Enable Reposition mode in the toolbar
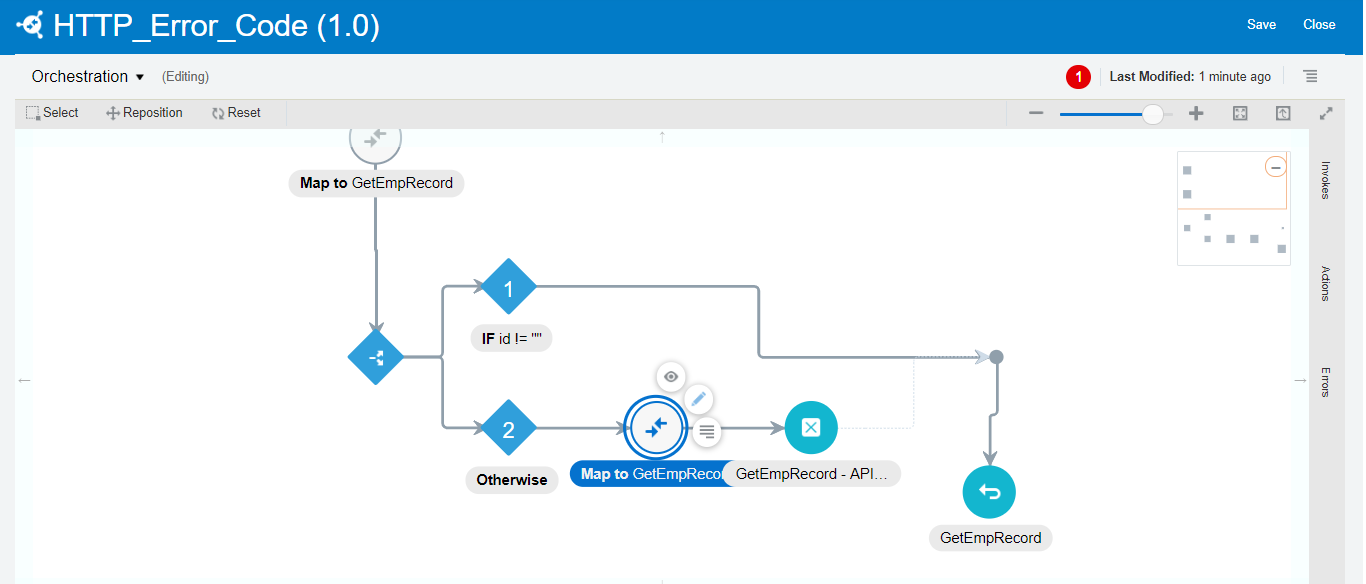Screen dimensions: 1366x584 coord(144,112)
